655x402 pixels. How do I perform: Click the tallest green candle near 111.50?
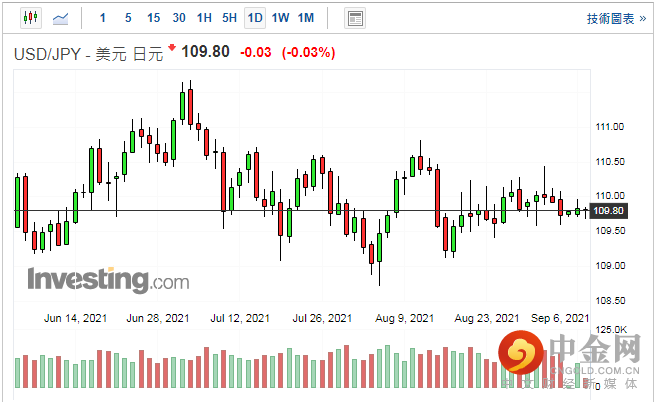tap(182, 107)
